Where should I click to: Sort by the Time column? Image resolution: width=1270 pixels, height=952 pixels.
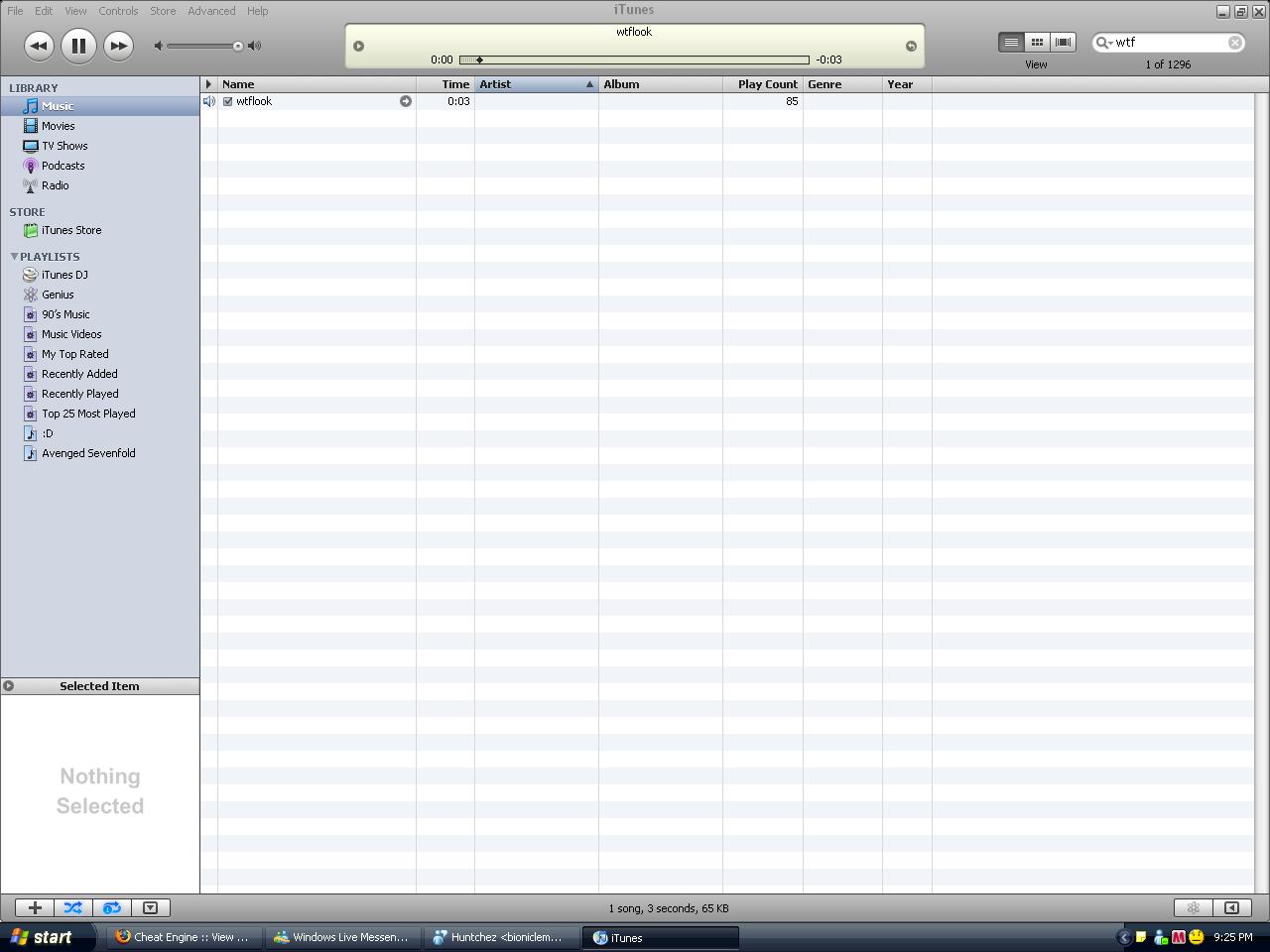tap(445, 84)
